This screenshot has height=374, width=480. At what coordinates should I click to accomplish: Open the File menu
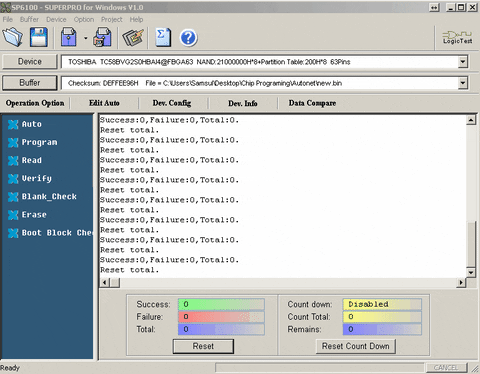[x=7, y=19]
